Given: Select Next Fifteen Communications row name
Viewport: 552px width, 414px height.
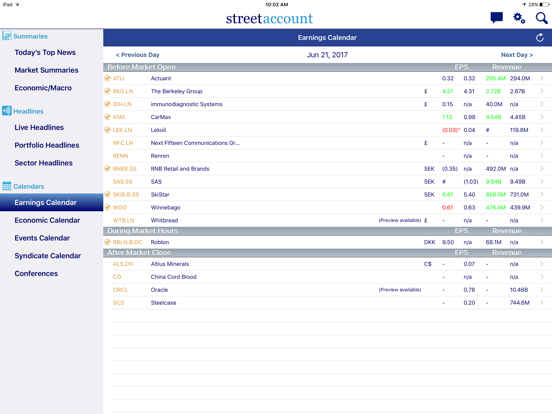Looking at the screenshot, I should [x=195, y=143].
